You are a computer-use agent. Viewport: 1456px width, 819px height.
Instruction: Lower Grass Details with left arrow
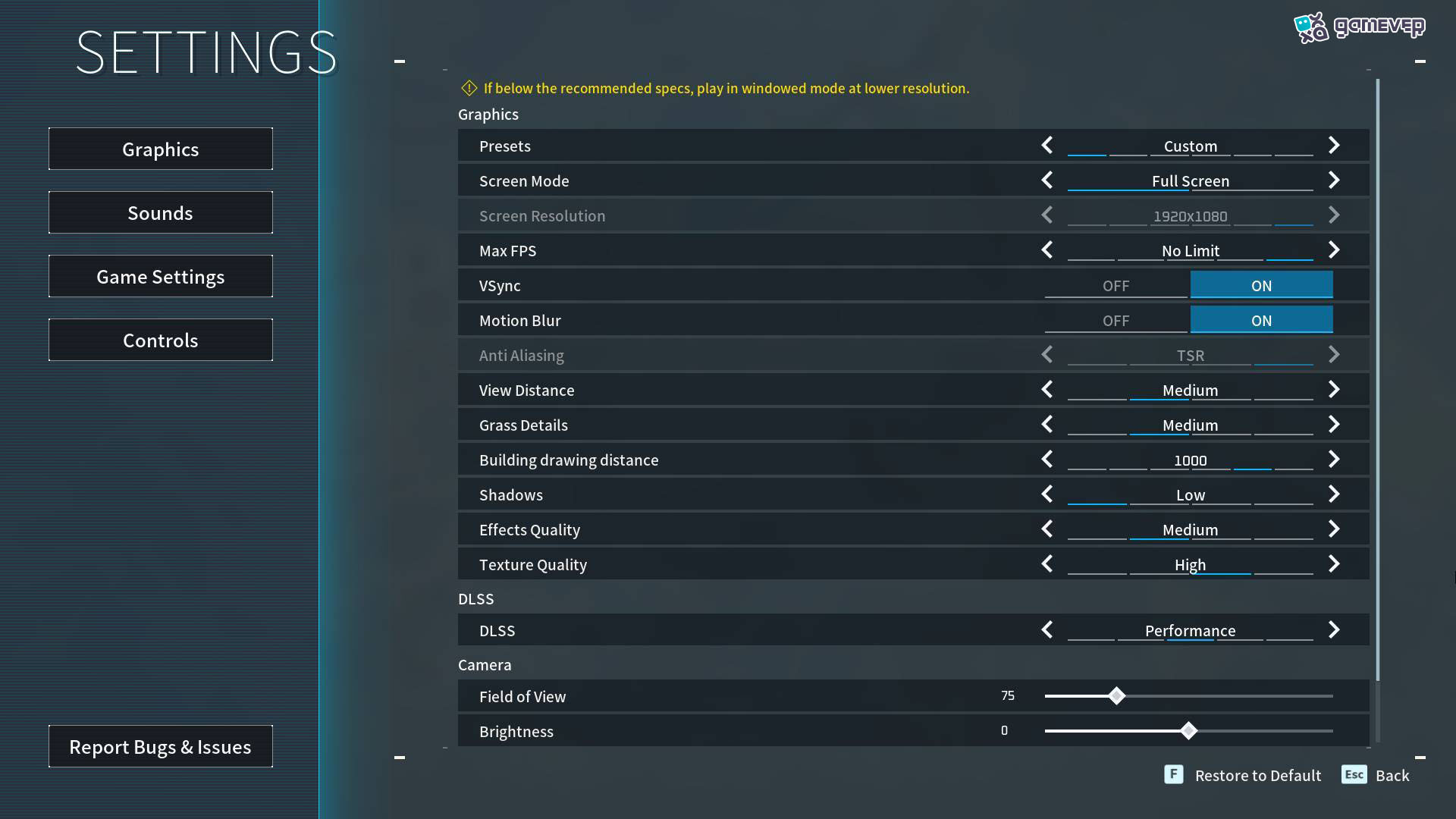coord(1047,424)
